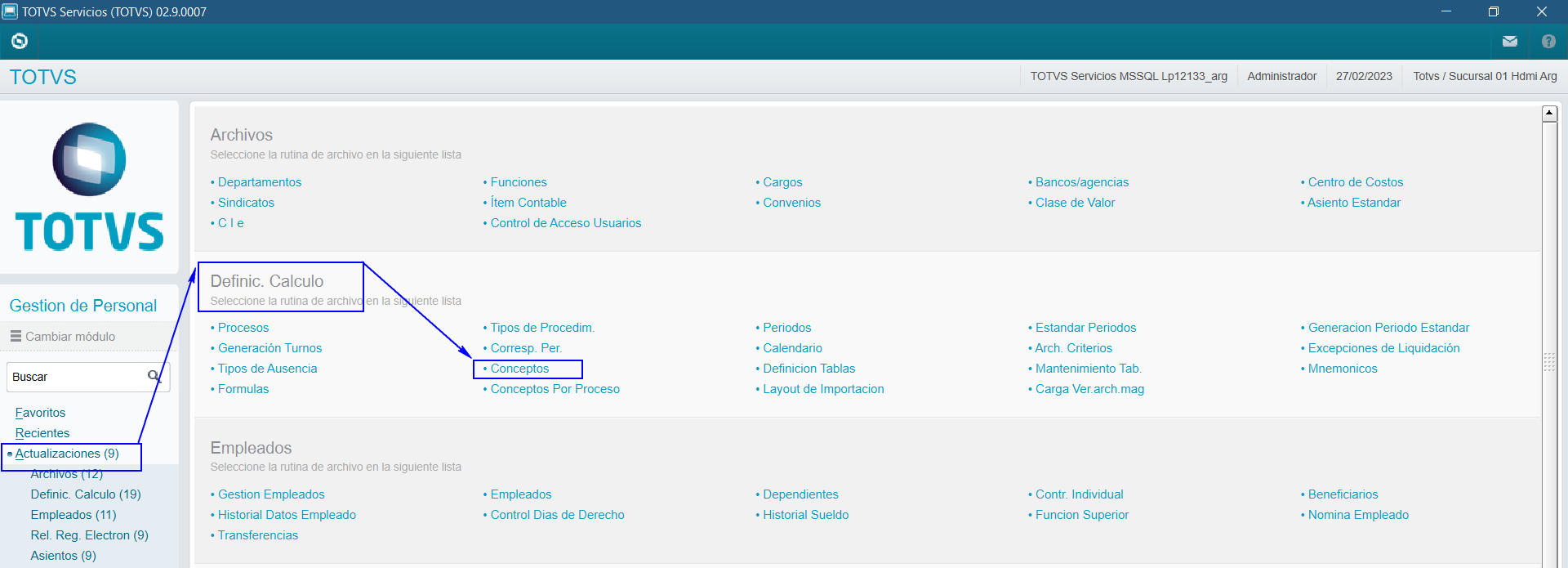The width and height of the screenshot is (1568, 568).
Task: Open the Conceptos routine
Action: [519, 369]
